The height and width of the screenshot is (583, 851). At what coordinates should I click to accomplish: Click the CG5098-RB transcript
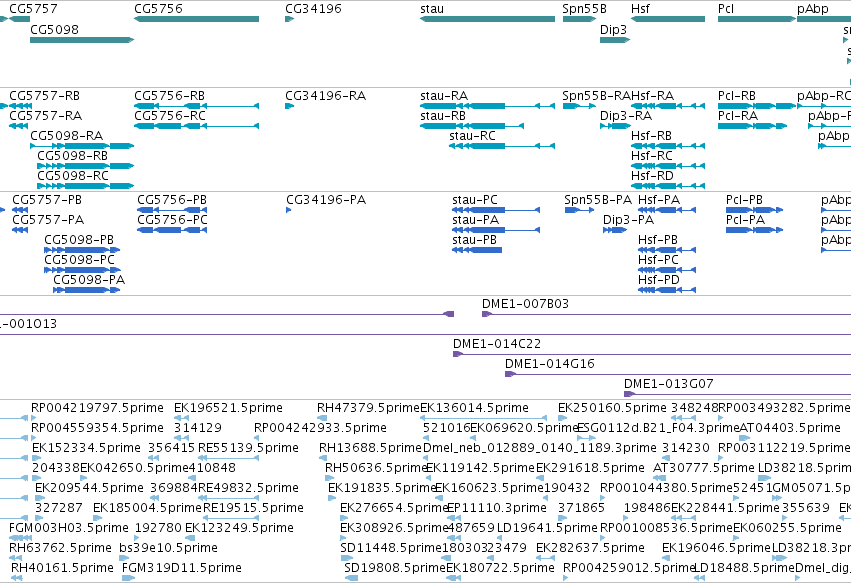pos(86,166)
